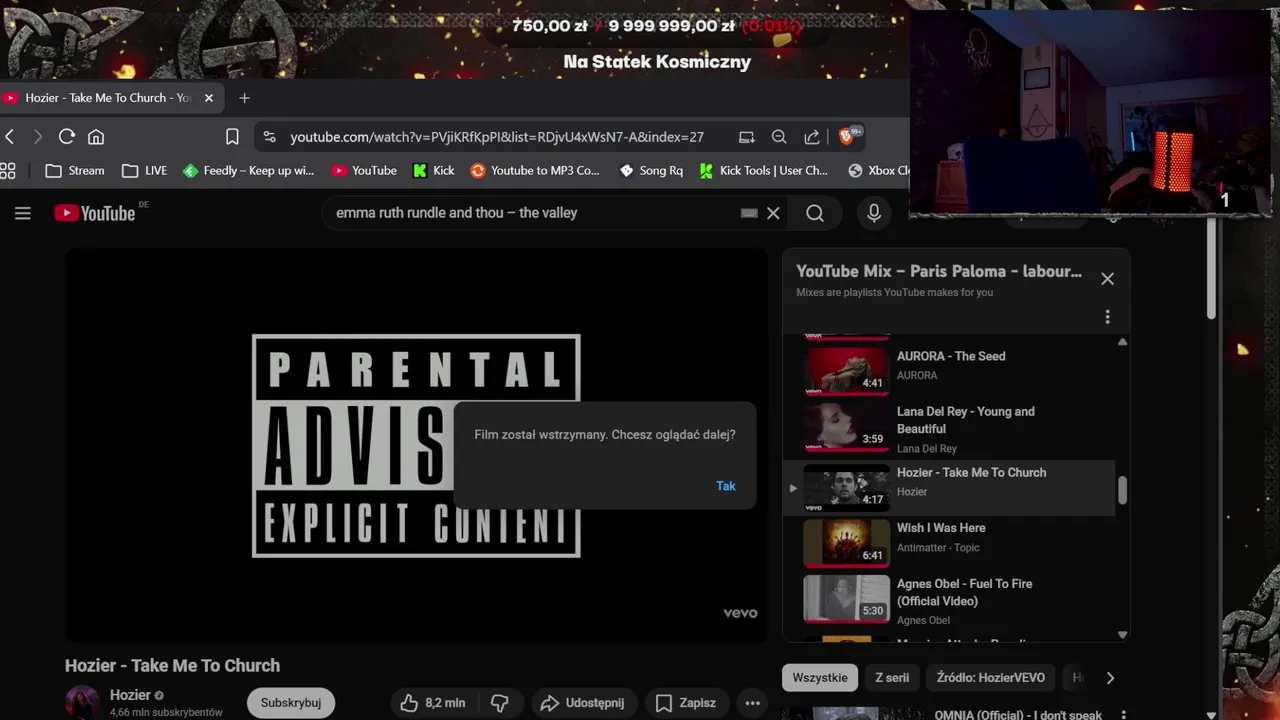Save video with Zapisz button
The height and width of the screenshot is (720, 1280).
coord(686,703)
